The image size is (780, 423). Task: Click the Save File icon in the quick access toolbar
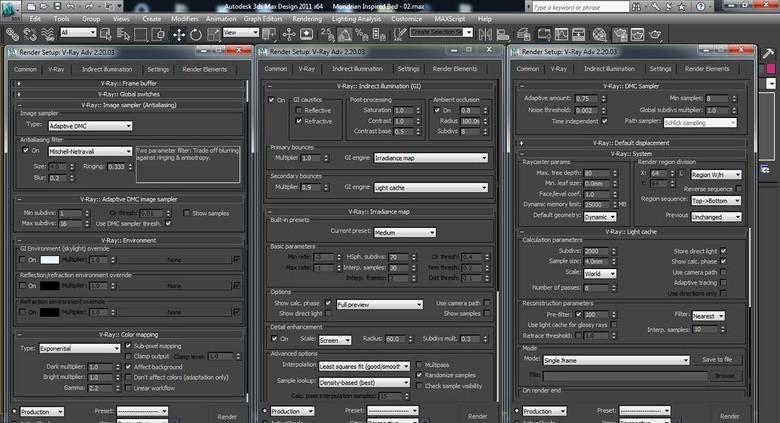coord(57,6)
